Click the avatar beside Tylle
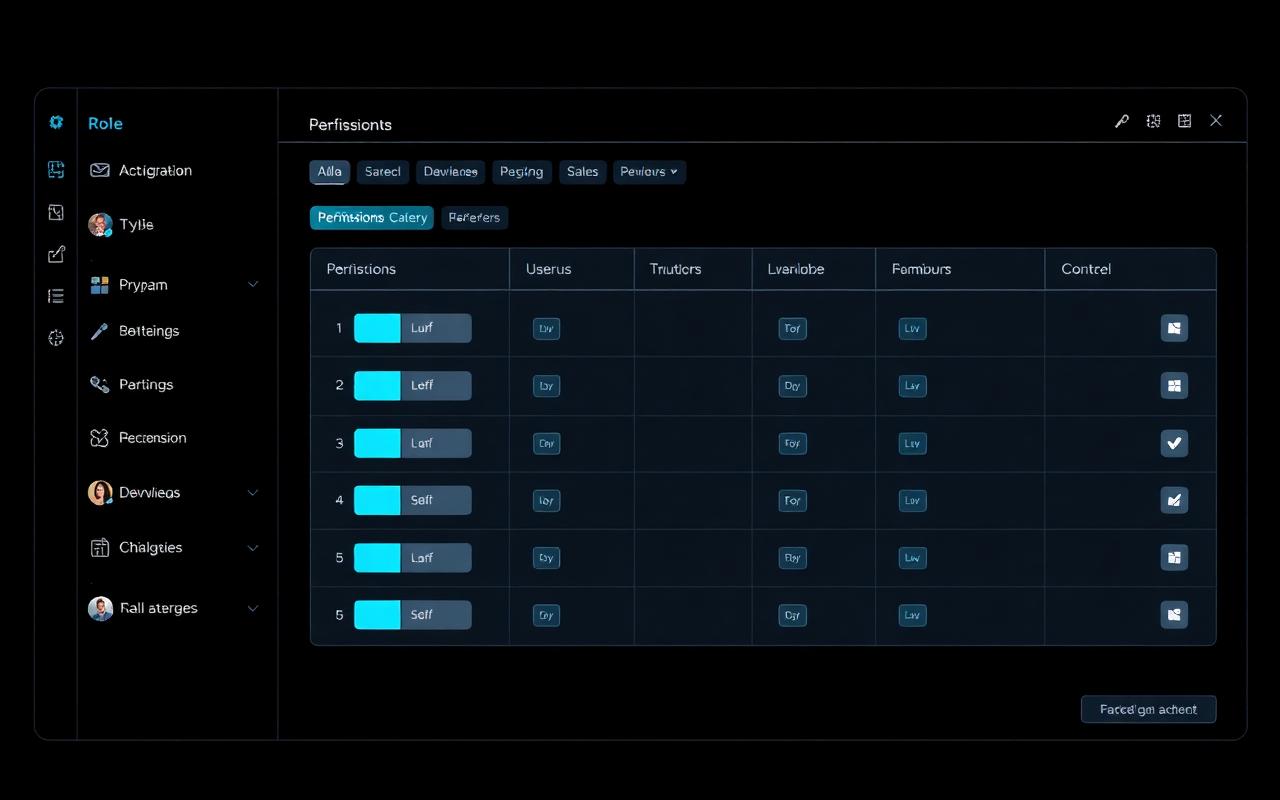1280x800 pixels. point(100,224)
